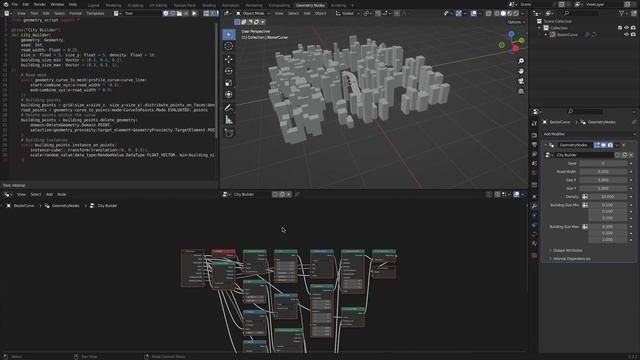The image size is (640, 360).
Task: Open node editor Node menu
Action: pyautogui.click(x=62, y=195)
